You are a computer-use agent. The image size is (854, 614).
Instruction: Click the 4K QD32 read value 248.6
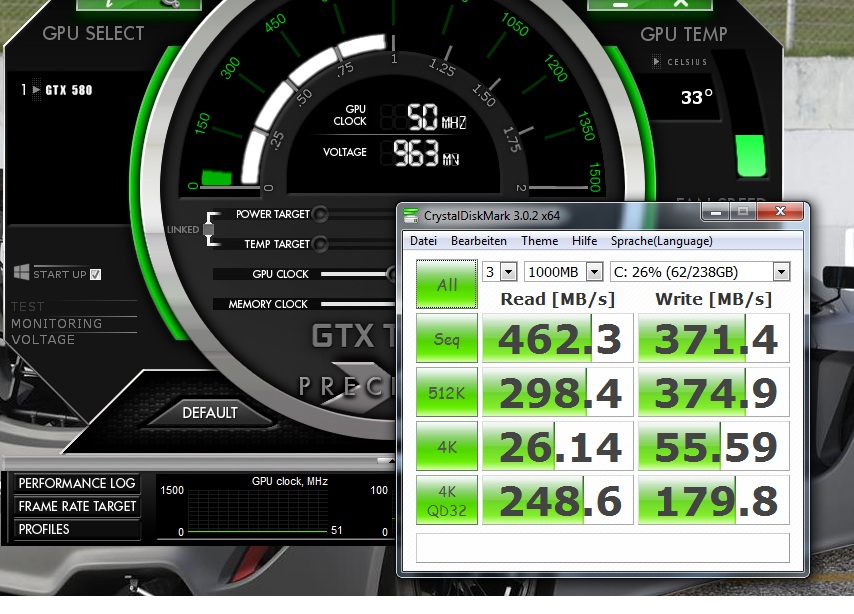pyautogui.click(x=558, y=500)
